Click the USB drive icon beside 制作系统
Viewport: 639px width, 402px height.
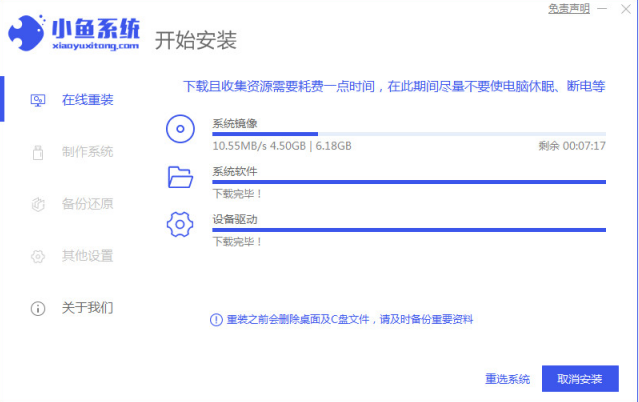[38, 152]
